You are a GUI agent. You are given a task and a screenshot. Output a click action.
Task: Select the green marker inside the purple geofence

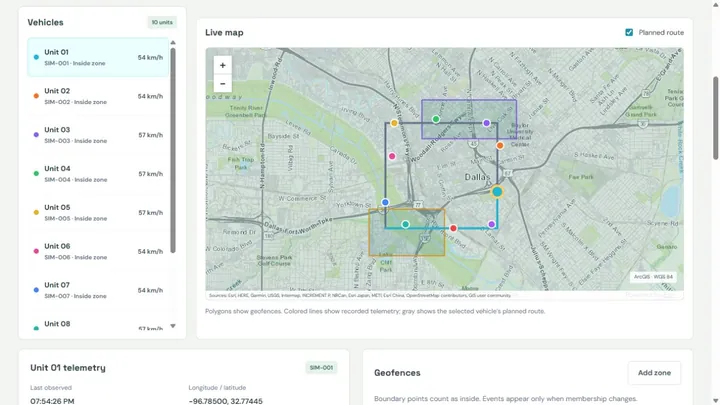(436, 119)
